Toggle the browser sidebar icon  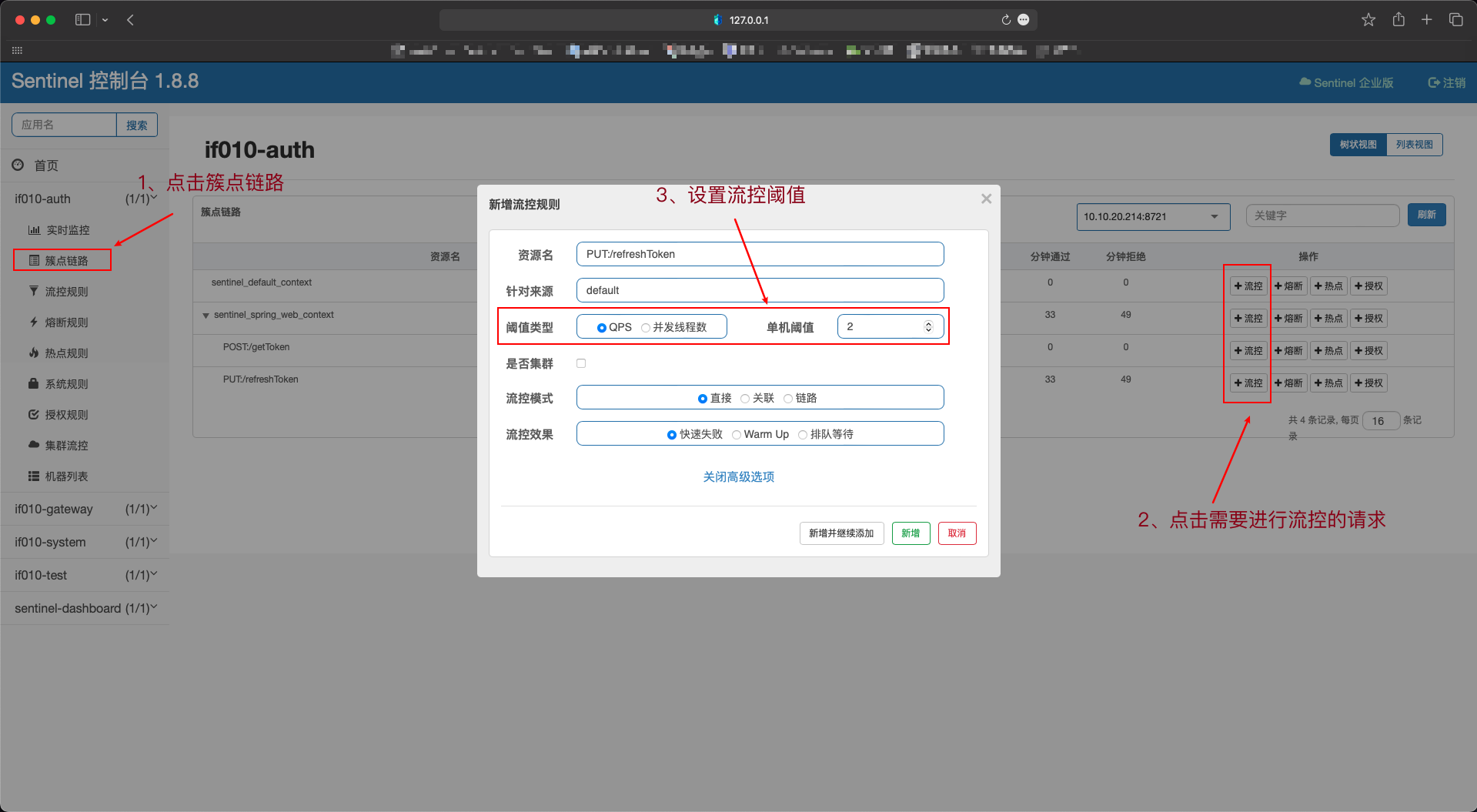[x=82, y=20]
